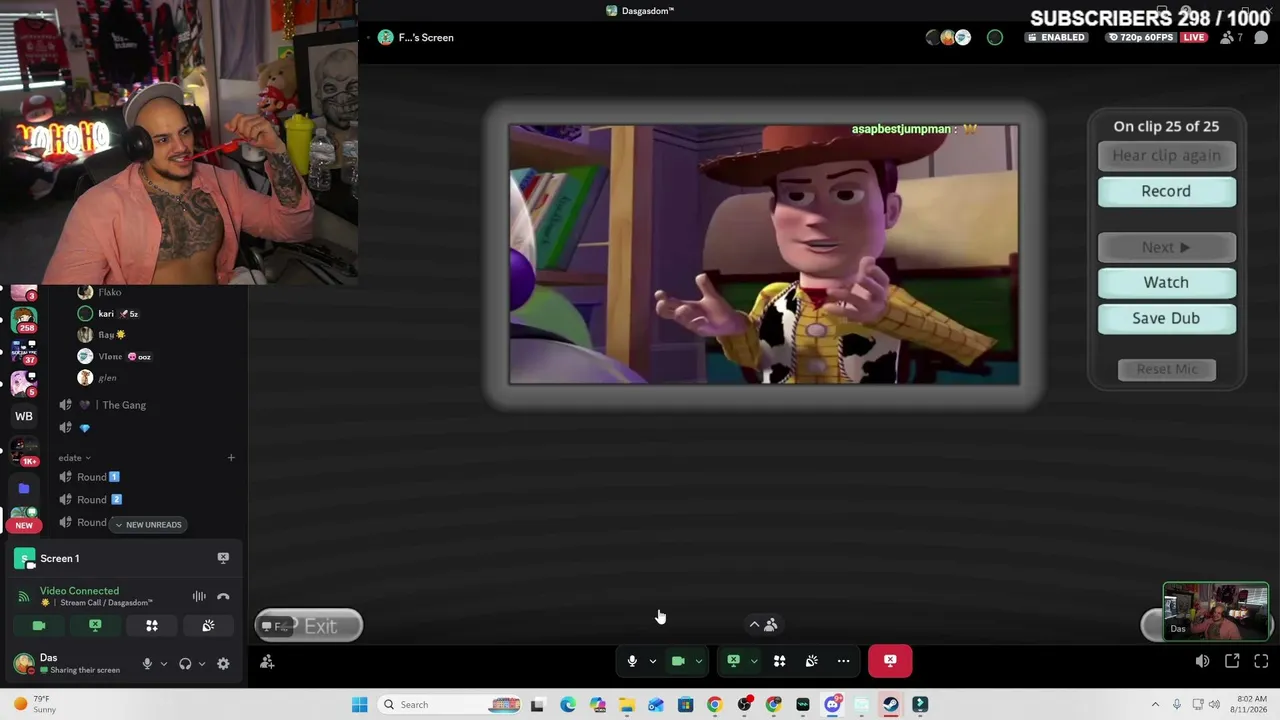Open Activities button in voice panel
The image size is (1280, 720).
pos(152,626)
